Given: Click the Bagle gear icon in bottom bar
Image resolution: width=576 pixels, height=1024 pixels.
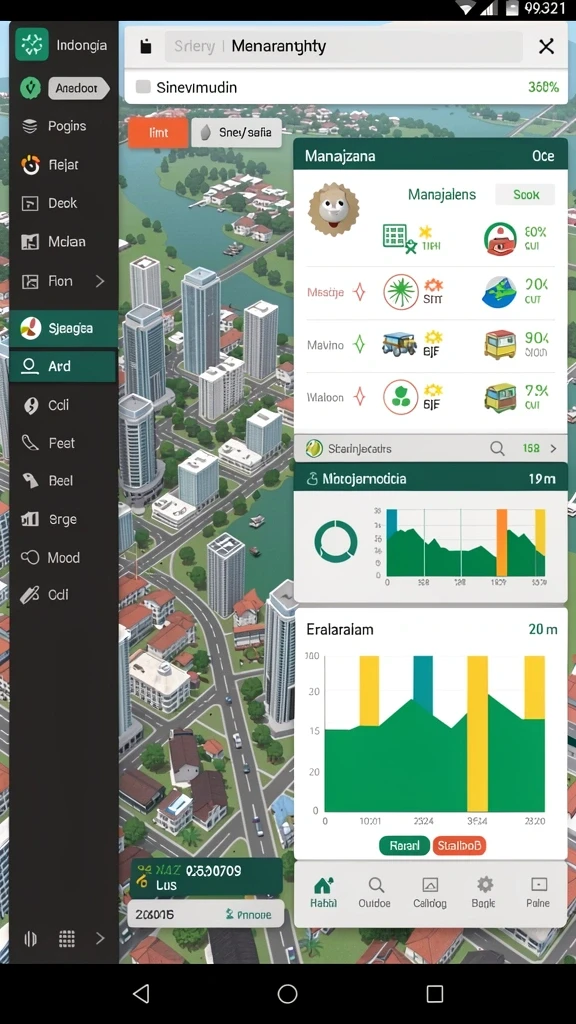Looking at the screenshot, I should (485, 885).
